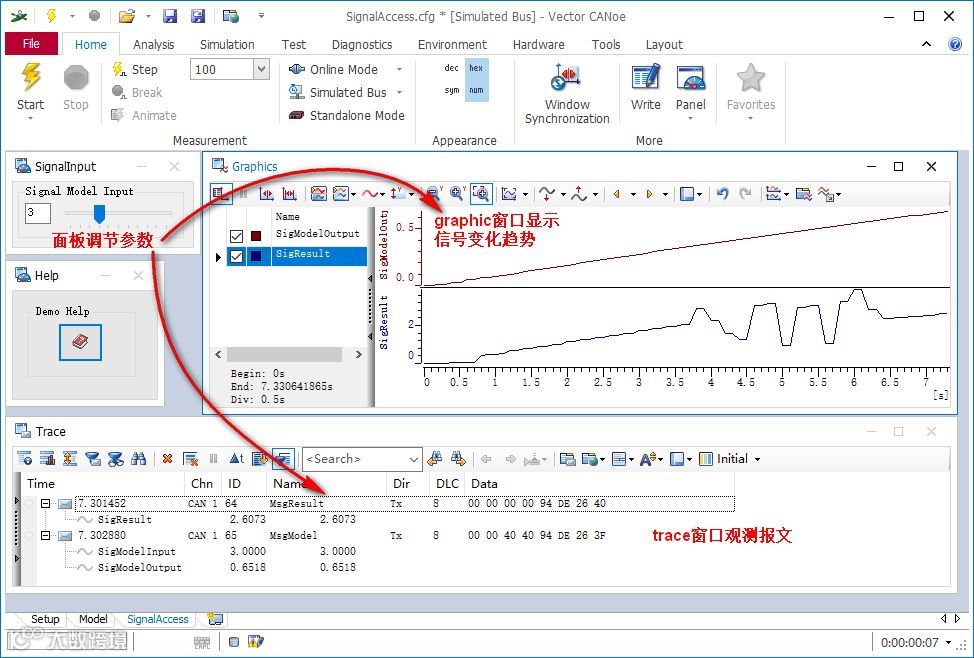Viewport: 974px width, 658px height.
Task: Click the filter funnel icon in Trace toolbar
Action: pyautogui.click(x=93, y=459)
